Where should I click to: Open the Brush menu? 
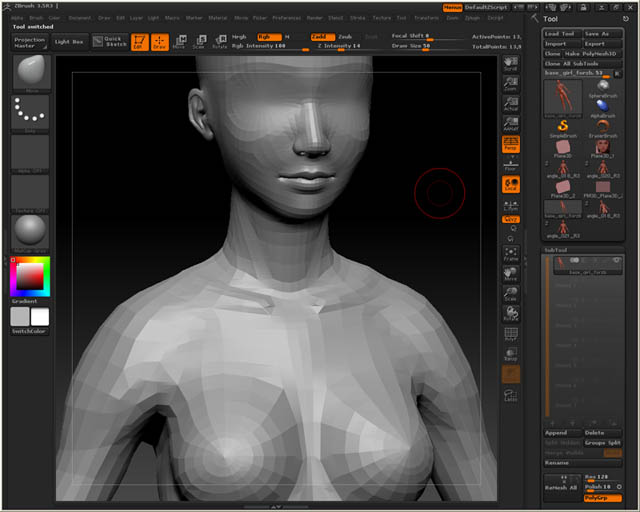(x=36, y=18)
